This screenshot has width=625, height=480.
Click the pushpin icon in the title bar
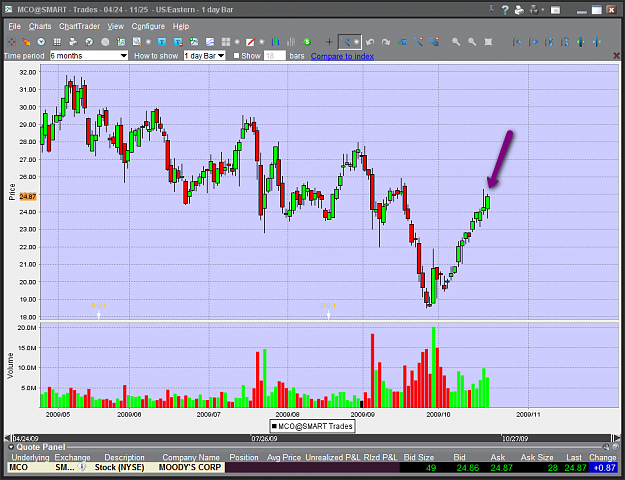(491, 10)
